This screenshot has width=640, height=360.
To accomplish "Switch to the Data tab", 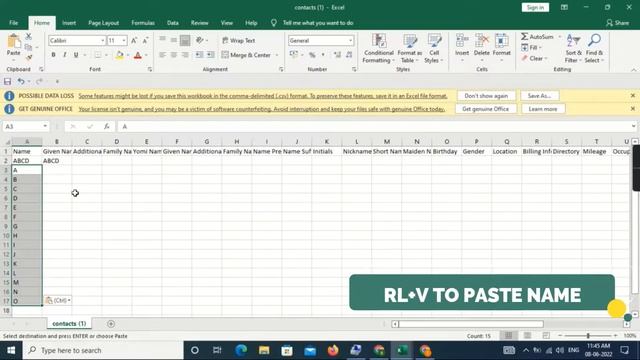I will tap(173, 23).
